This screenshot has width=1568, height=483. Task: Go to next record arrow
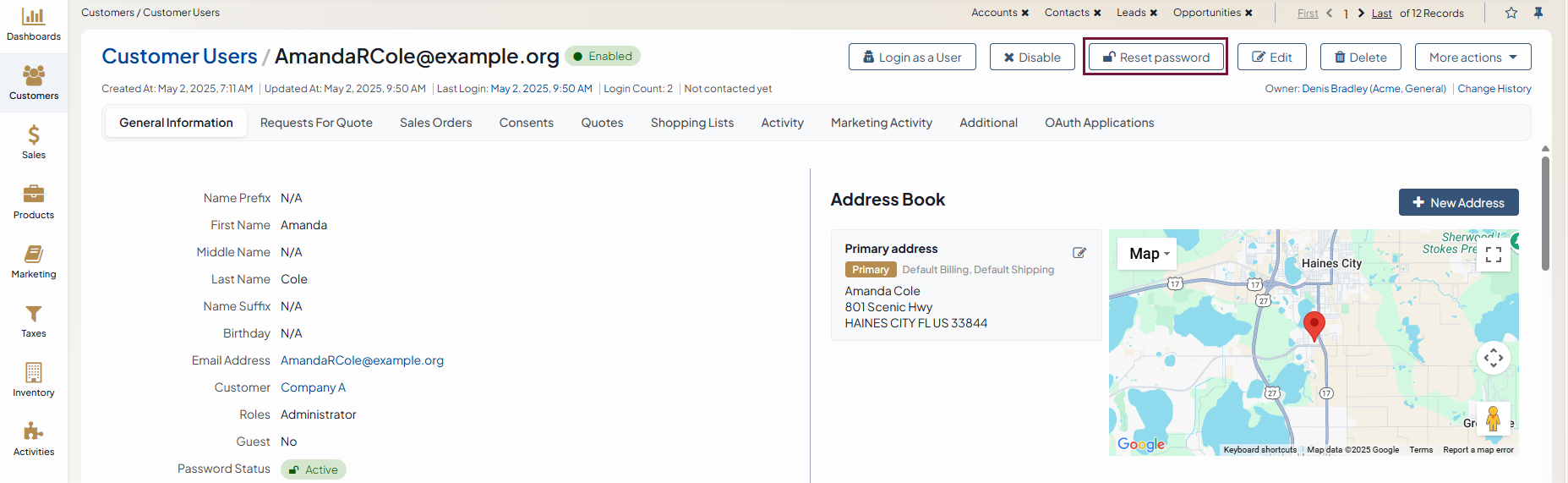point(1361,13)
